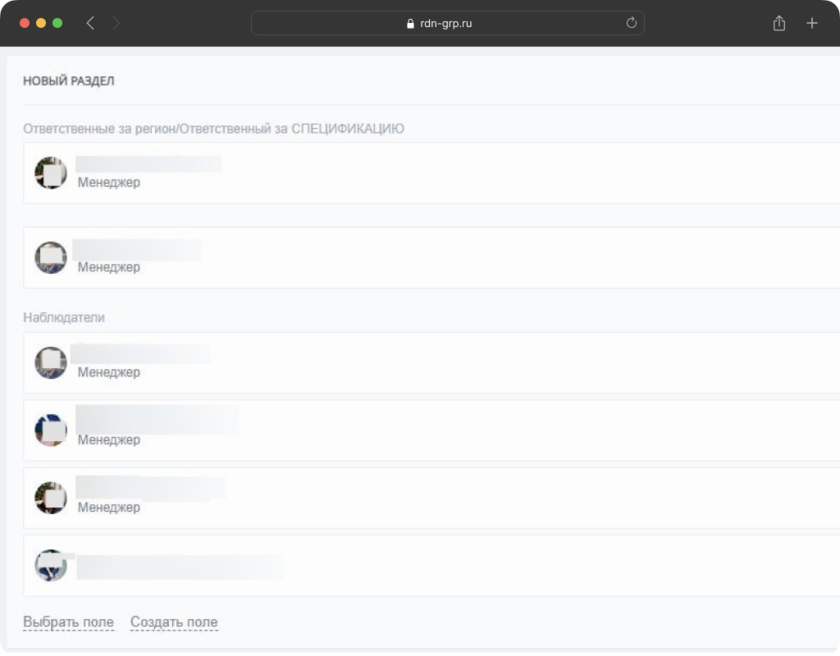Click the last observer's avatar in list
The image size is (840, 656).
coord(51,565)
